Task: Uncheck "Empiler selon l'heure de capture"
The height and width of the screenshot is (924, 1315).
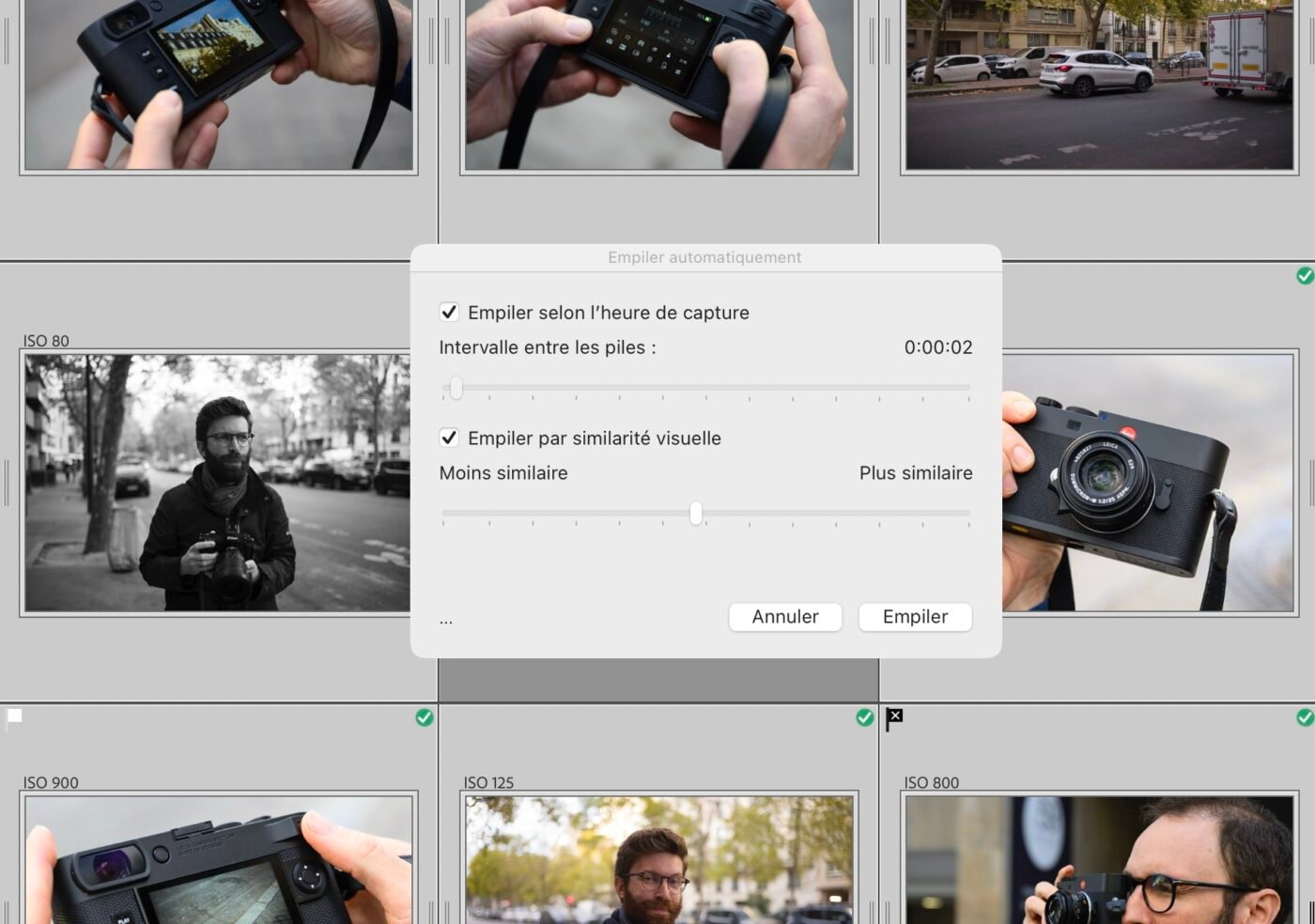Action: pyautogui.click(x=449, y=312)
